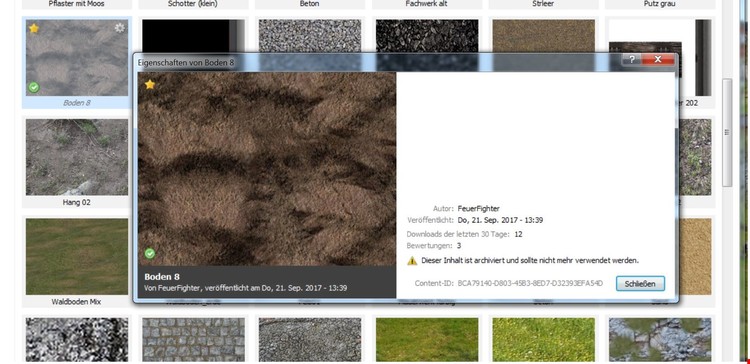The height and width of the screenshot is (364, 750).
Task: Select the cobblestone paving texture thumbnail
Action: pos(193,340)
